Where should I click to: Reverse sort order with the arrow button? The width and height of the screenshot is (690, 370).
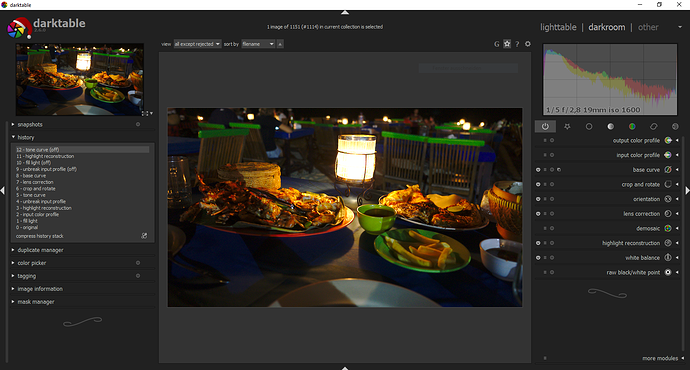coord(280,44)
